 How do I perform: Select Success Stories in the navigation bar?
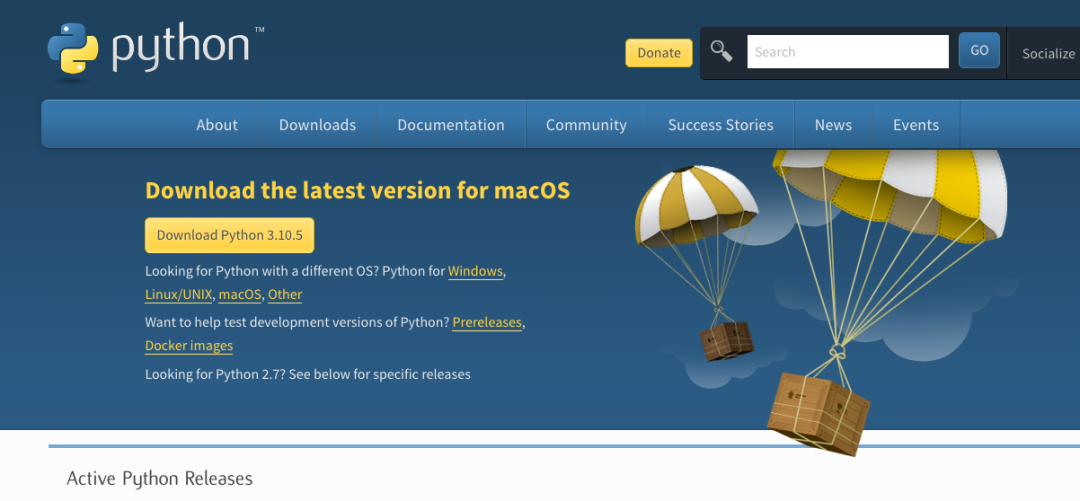click(x=720, y=125)
